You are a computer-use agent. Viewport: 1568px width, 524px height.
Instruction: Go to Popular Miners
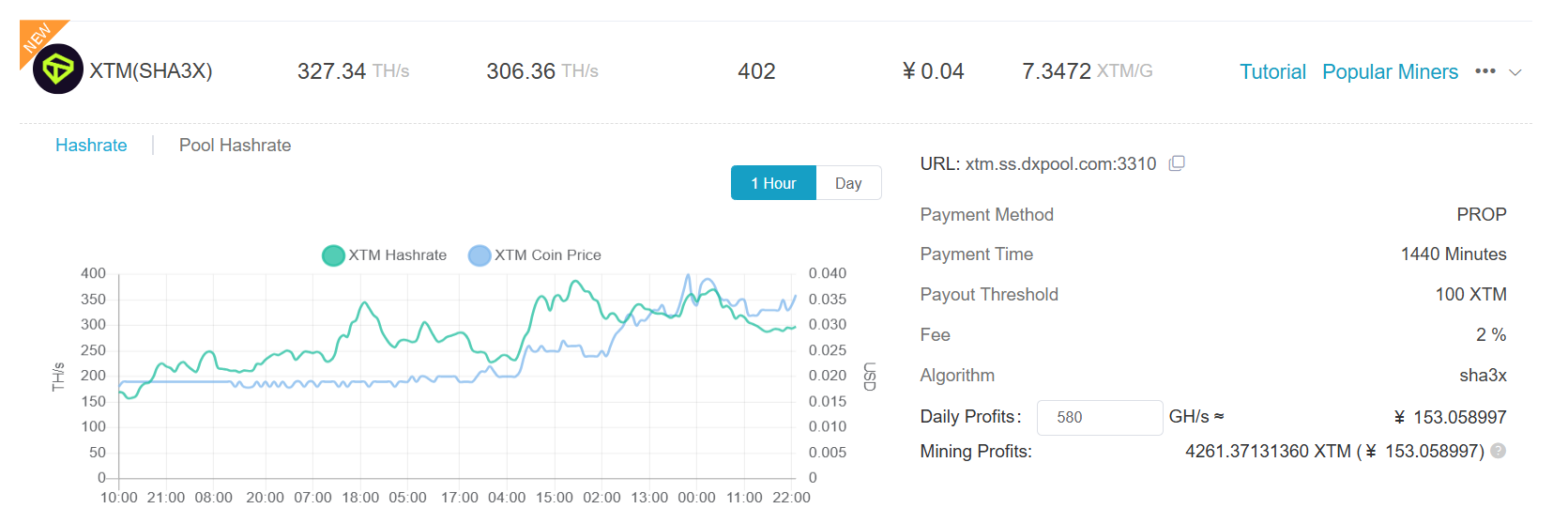point(1390,72)
